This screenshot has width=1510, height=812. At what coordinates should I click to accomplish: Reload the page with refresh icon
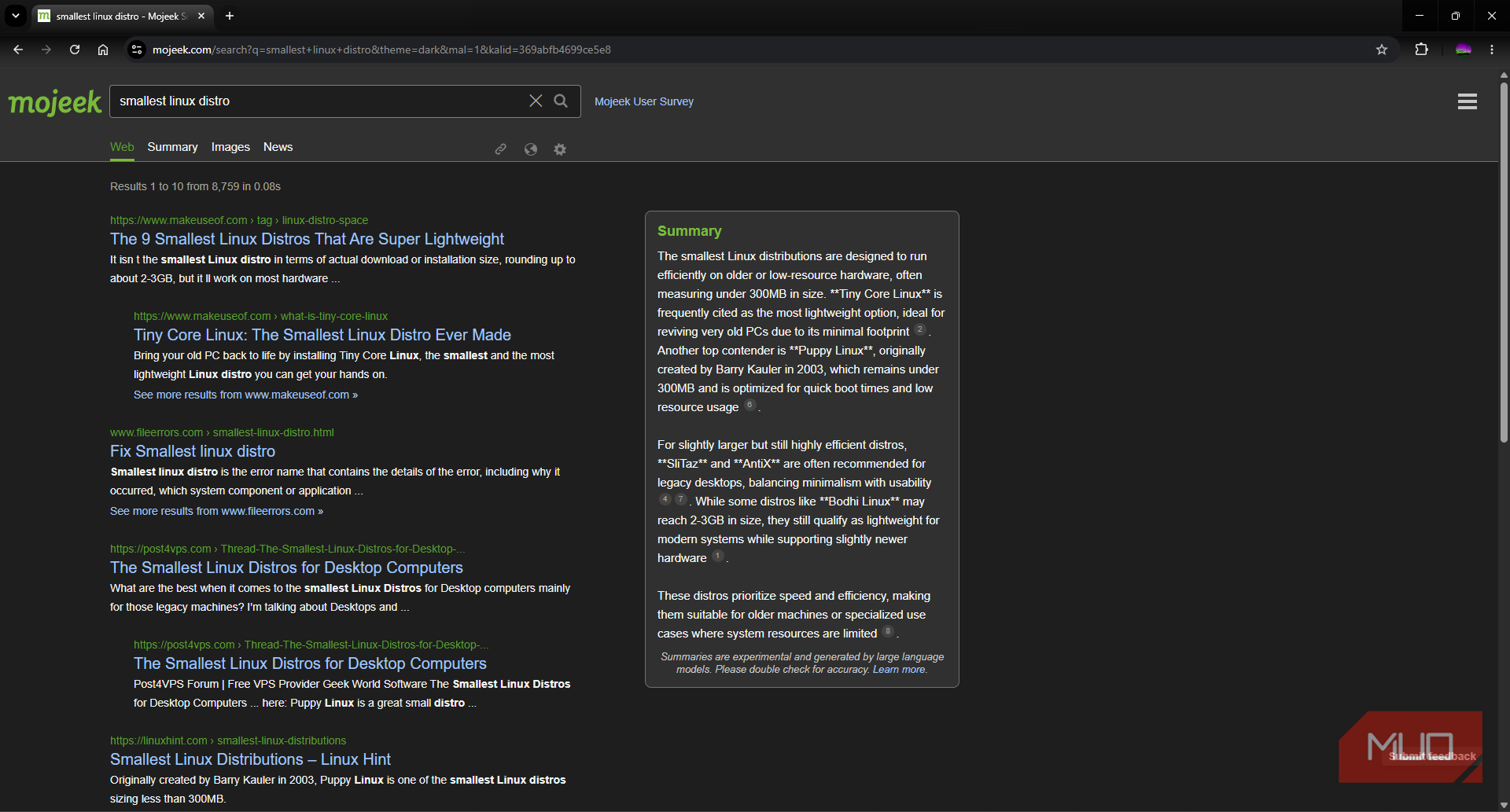coord(75,50)
